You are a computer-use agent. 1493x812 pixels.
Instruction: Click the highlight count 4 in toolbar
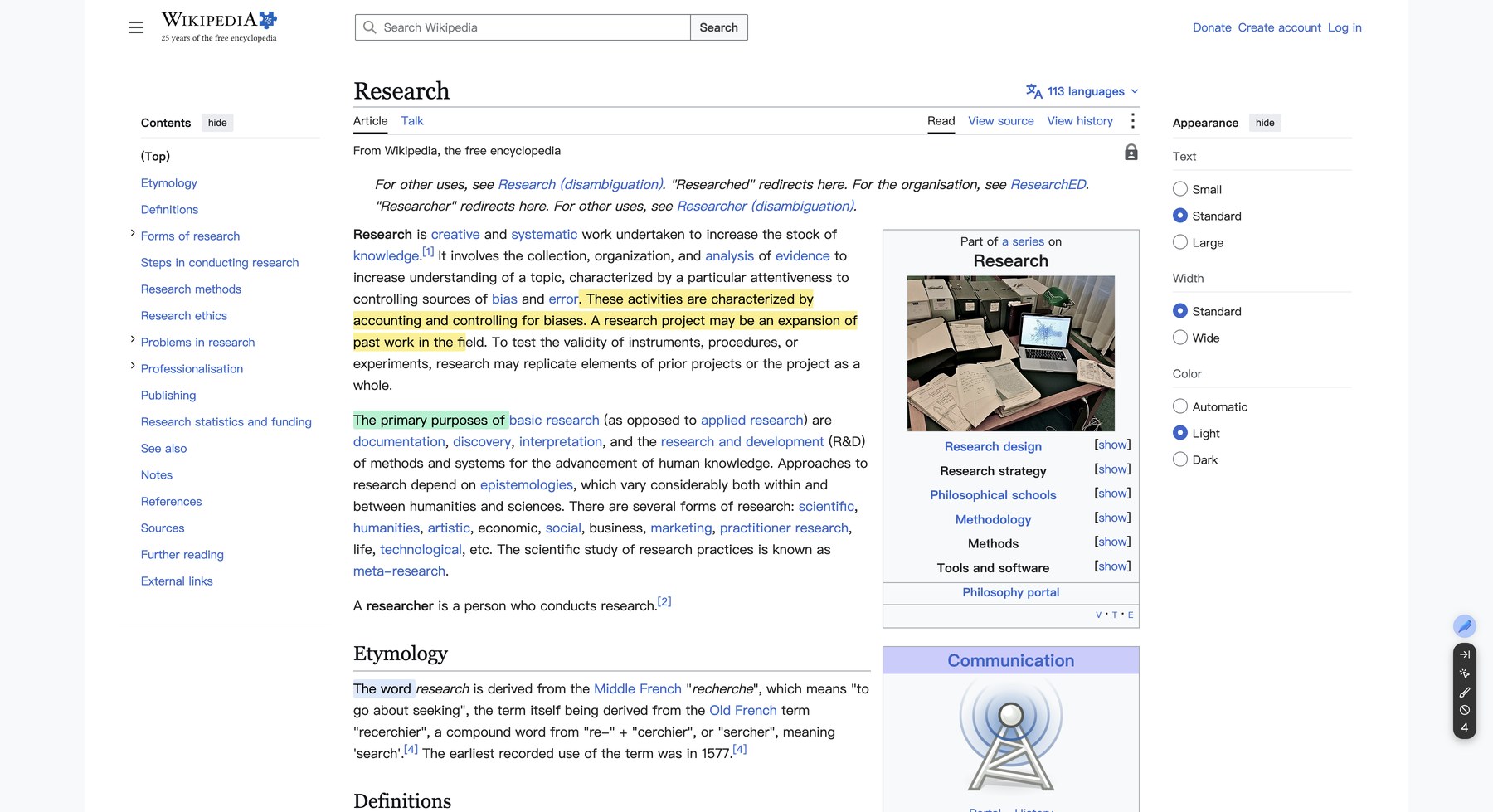pos(1464,727)
